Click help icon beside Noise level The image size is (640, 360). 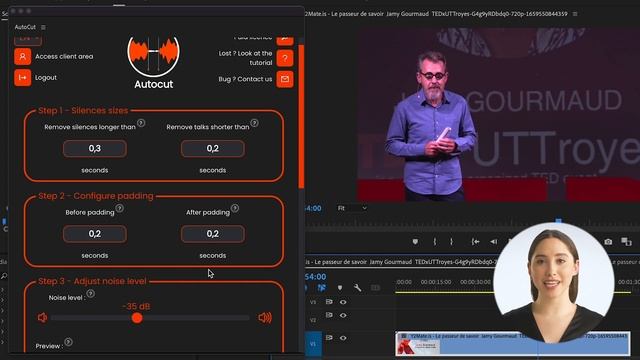coord(91,293)
